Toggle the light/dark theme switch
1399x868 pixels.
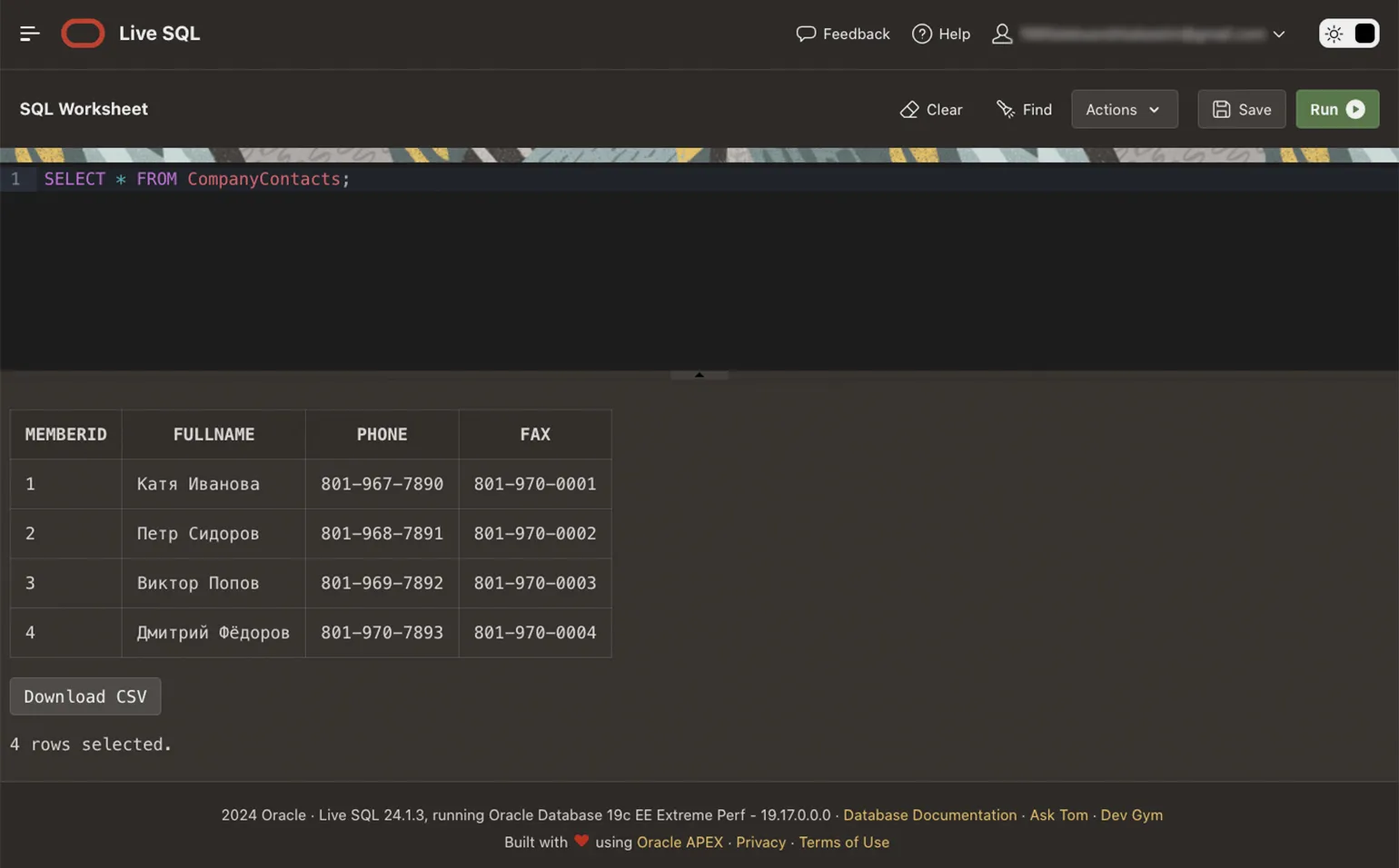[x=1348, y=34]
